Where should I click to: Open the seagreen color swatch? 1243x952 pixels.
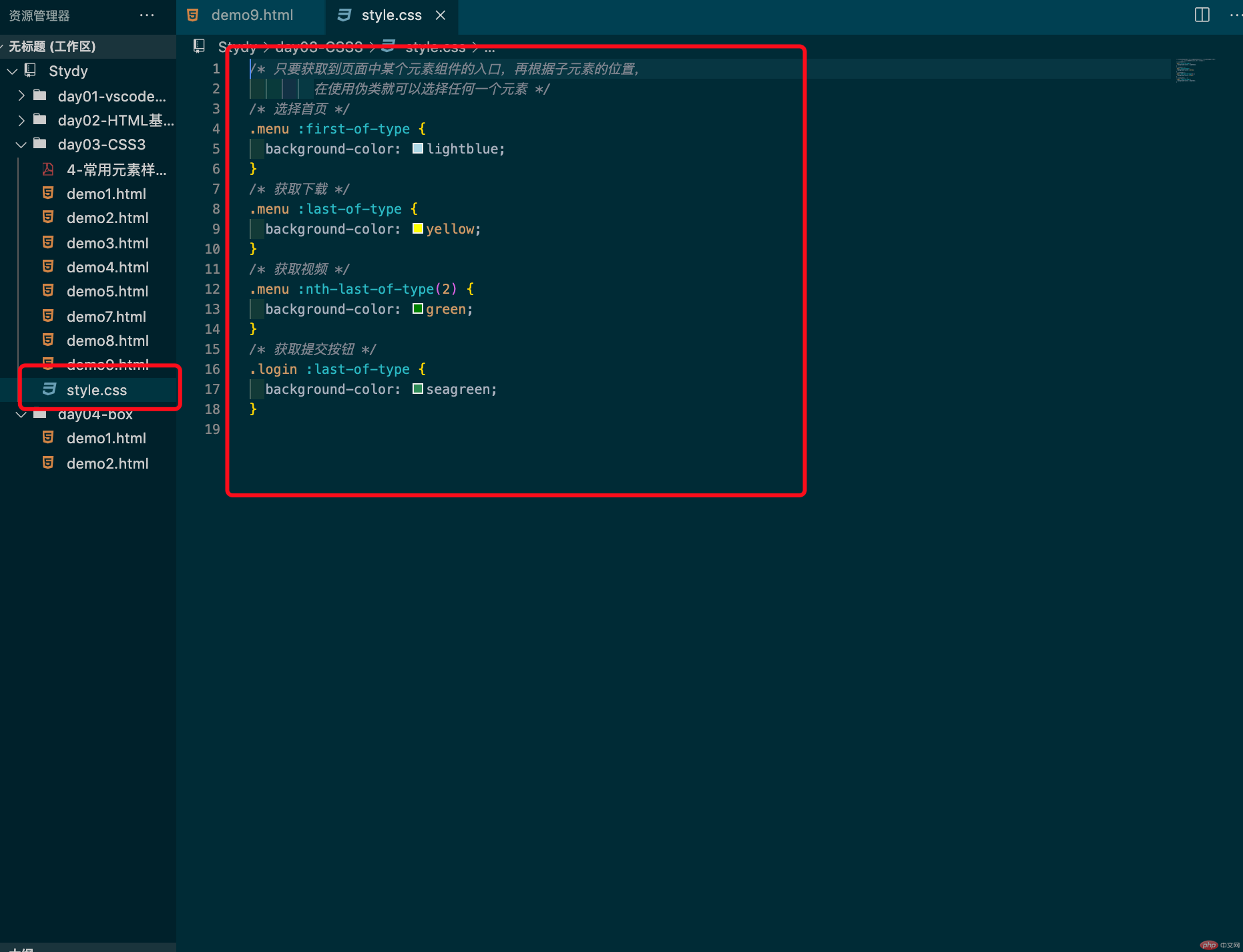(x=418, y=389)
